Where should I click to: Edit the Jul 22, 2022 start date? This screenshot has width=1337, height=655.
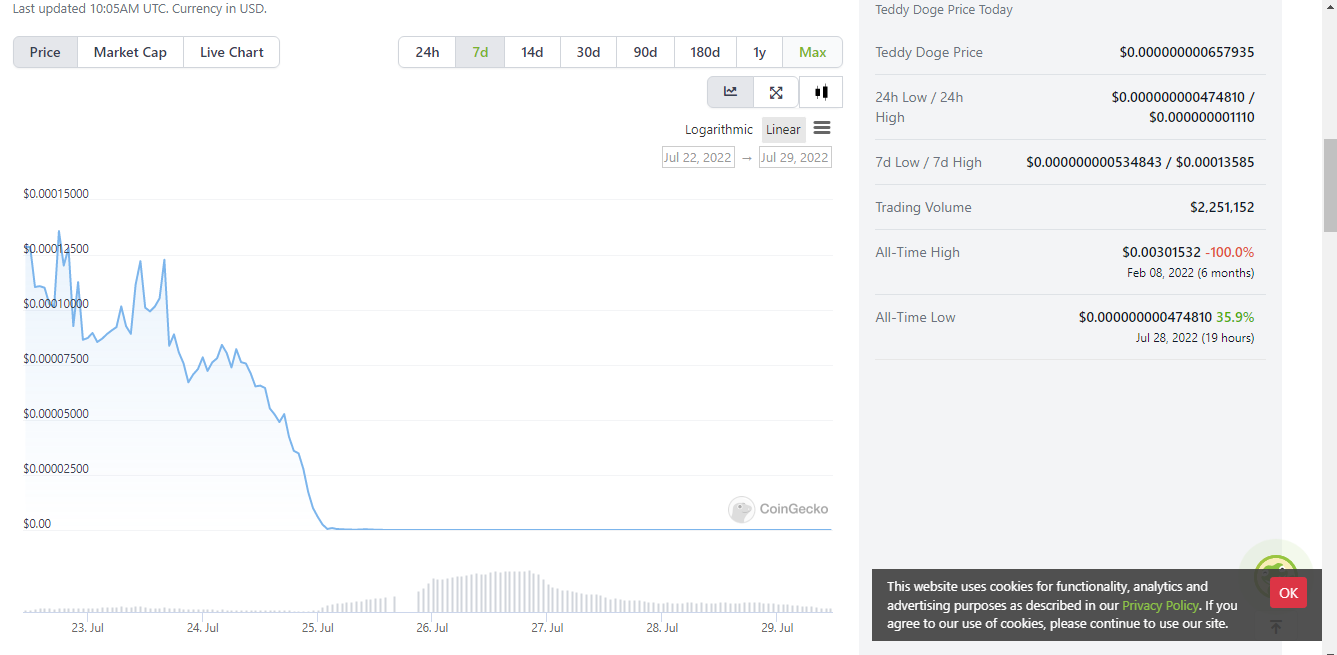point(698,157)
